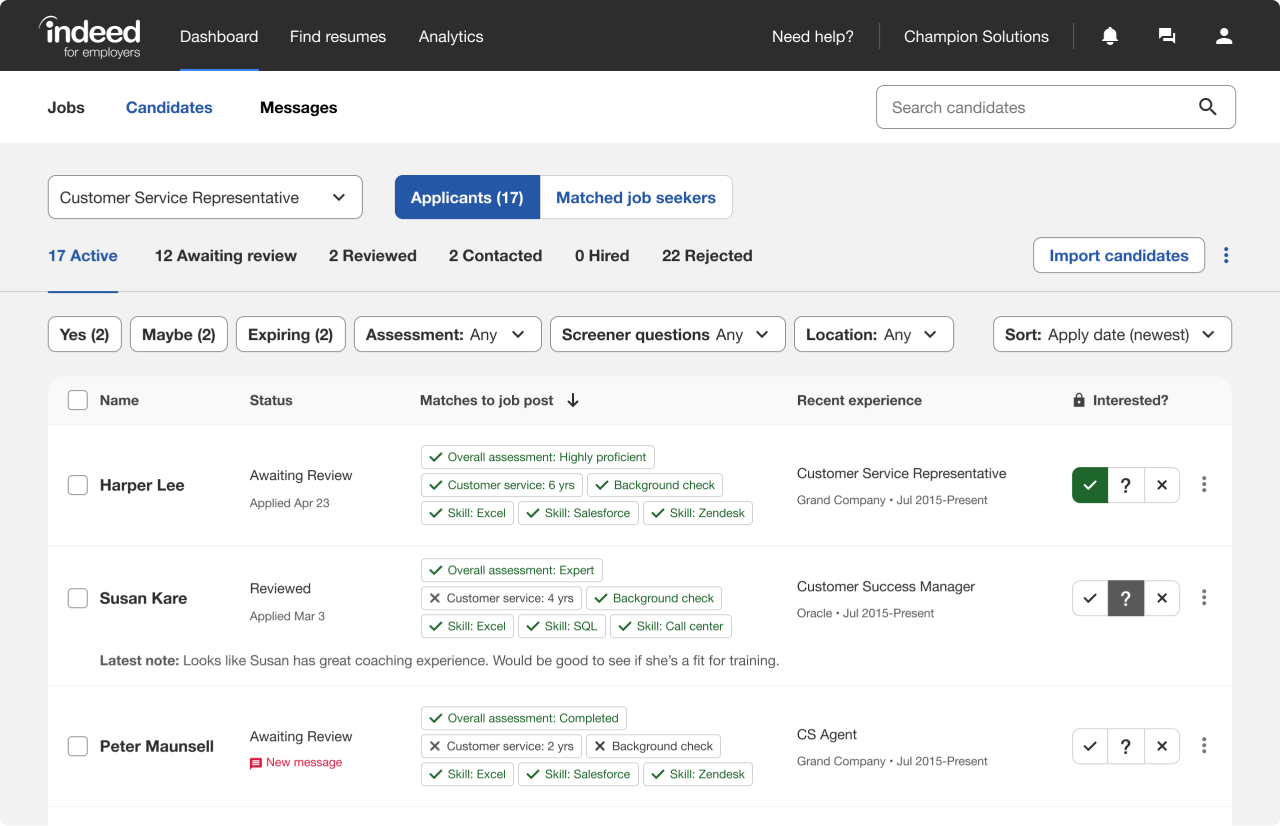Viewport: 1284px width, 826px height.
Task: Click the Import candidates button
Action: tap(1118, 255)
